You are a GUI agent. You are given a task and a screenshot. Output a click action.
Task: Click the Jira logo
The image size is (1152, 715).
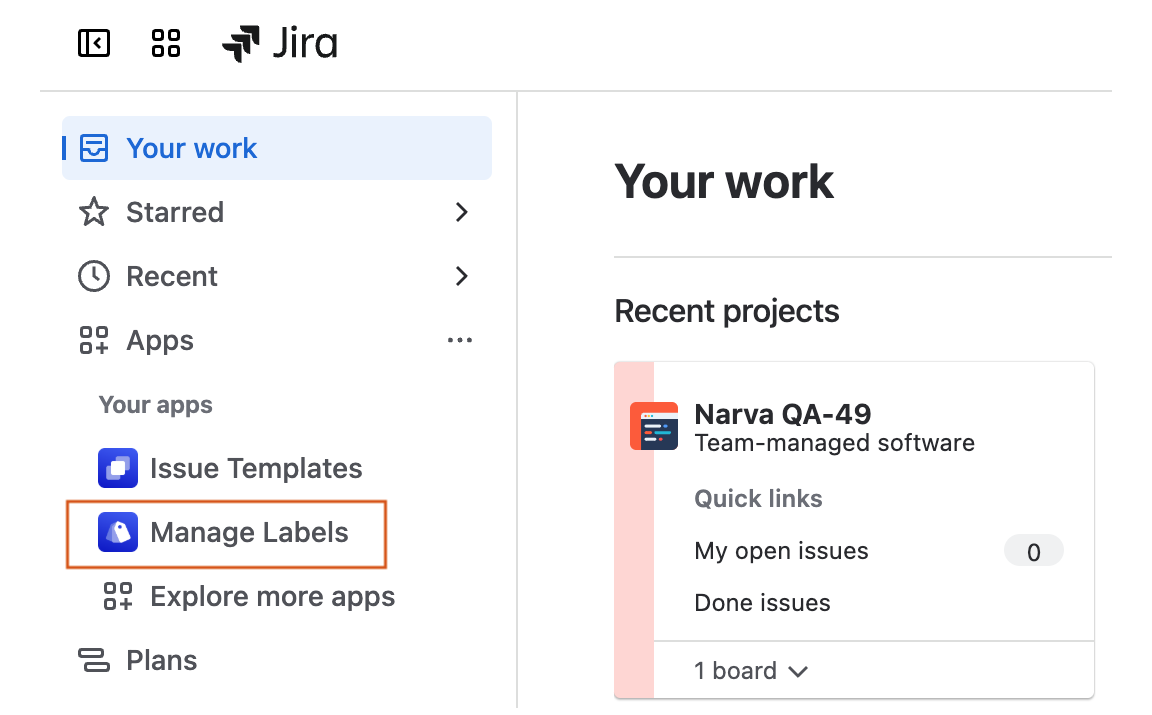280,44
